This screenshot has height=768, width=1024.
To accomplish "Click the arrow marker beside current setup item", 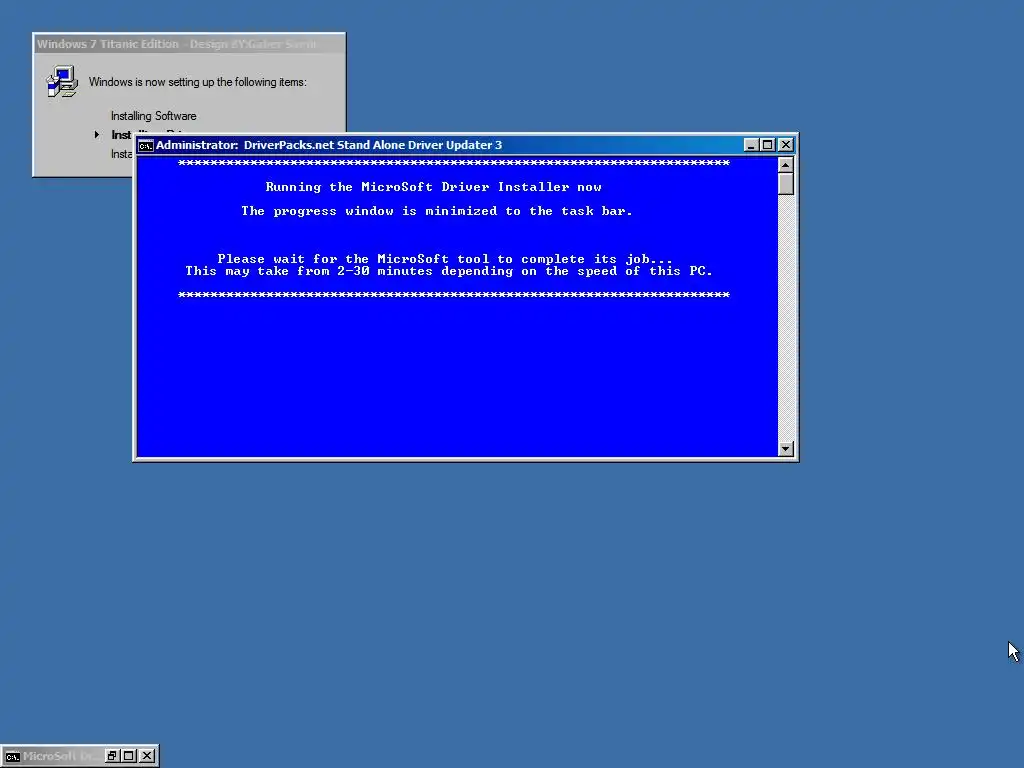I will pos(97,135).
